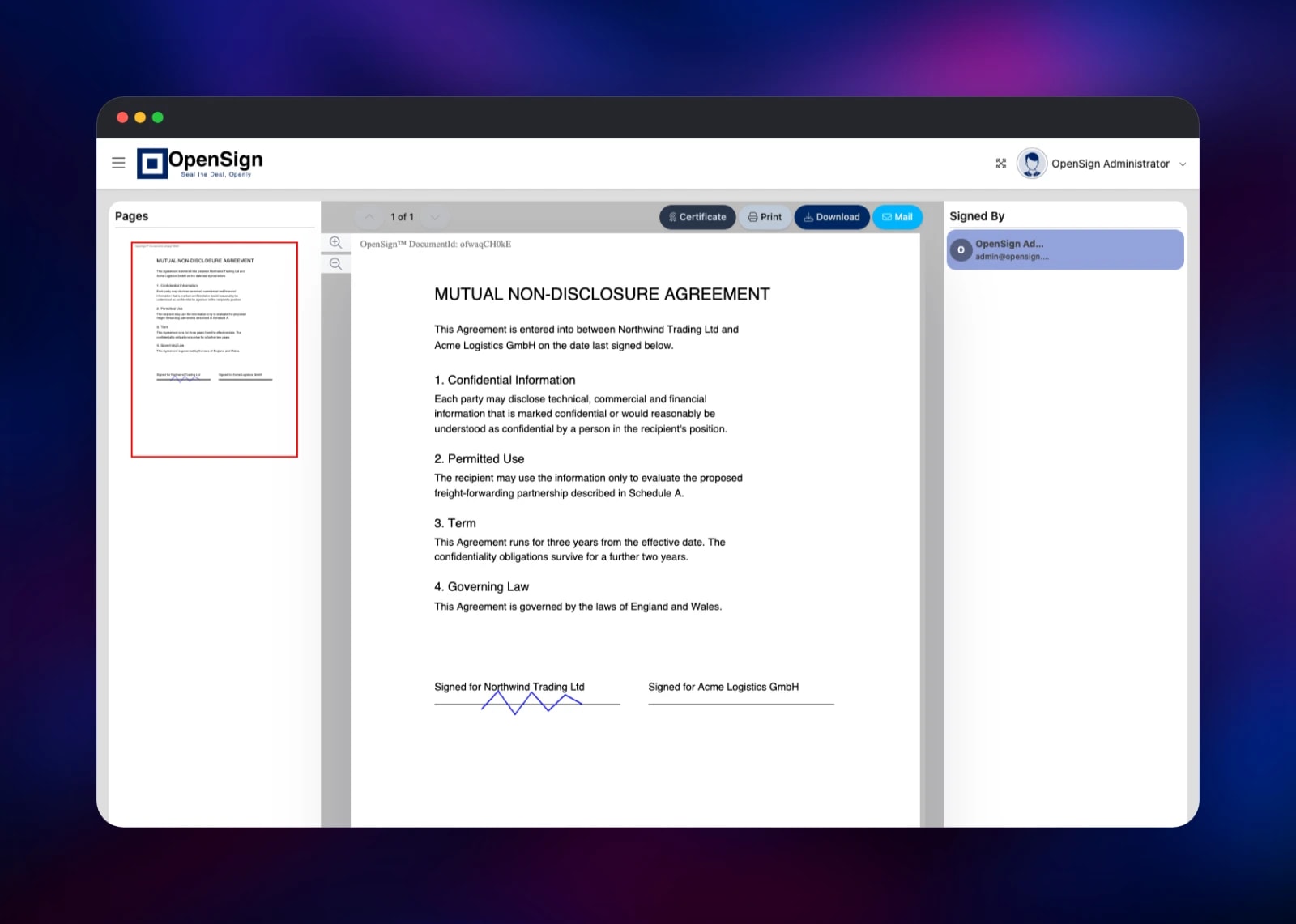Expand the OpenSign Administrator account dropdown
1296x924 pixels.
coord(1183,164)
